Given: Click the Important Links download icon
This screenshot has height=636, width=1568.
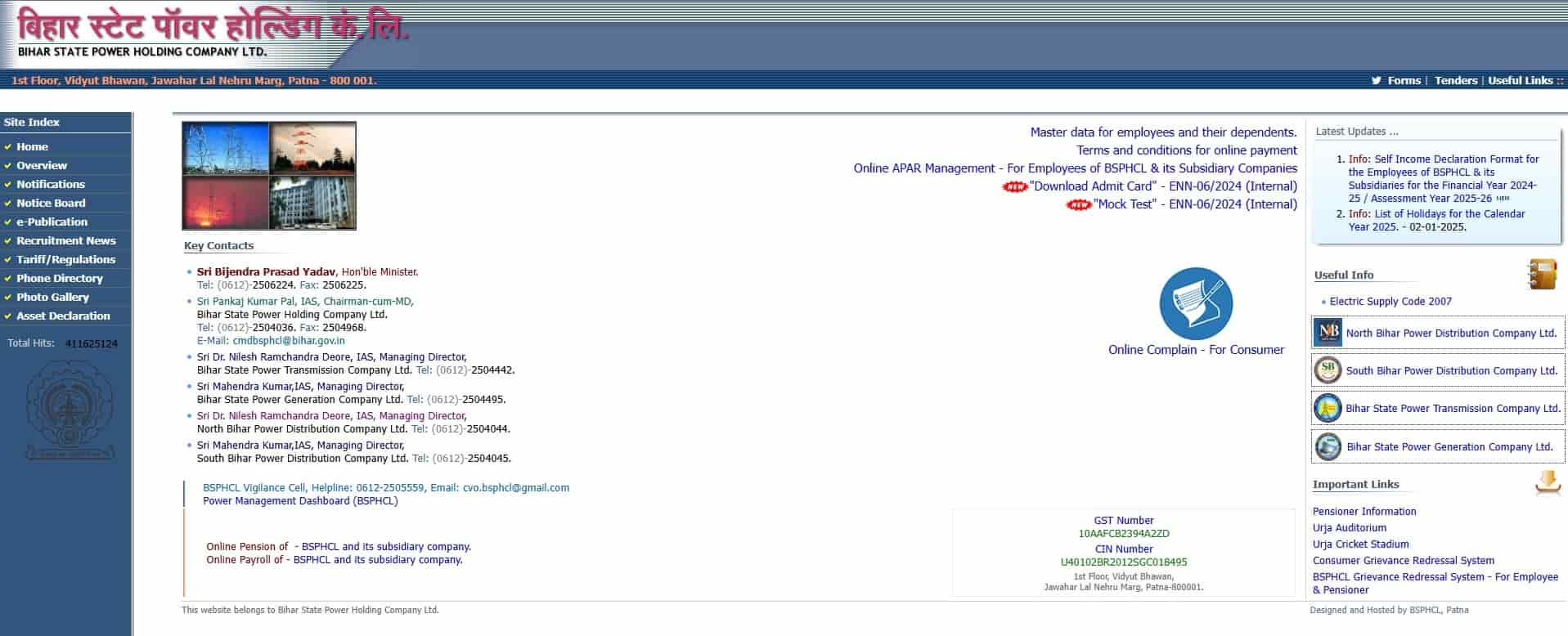Looking at the screenshot, I should [x=1548, y=482].
